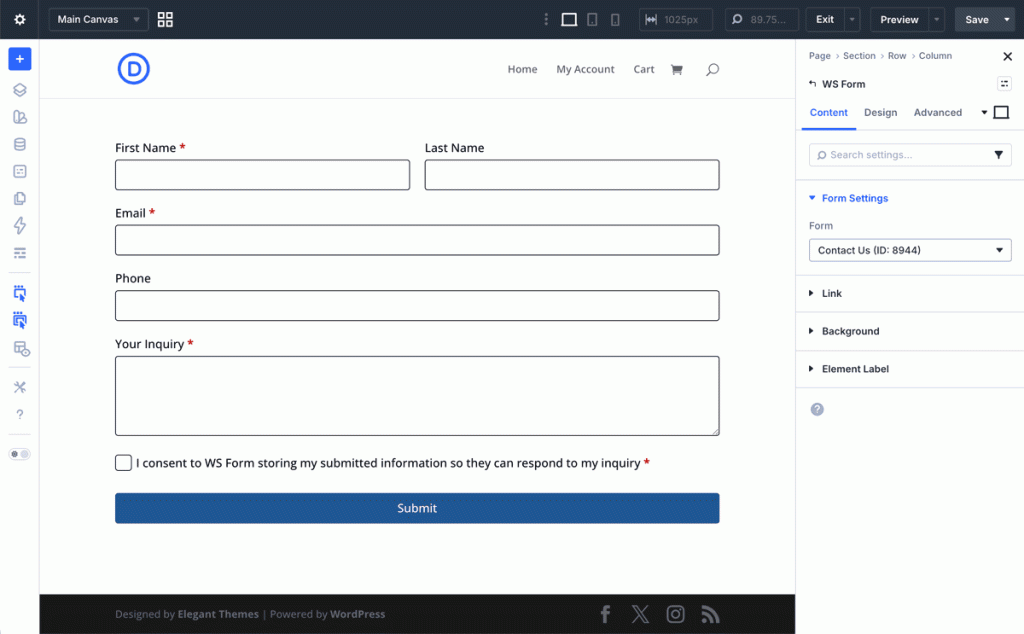1024x634 pixels.
Task: Click the Phone input field
Action: (x=417, y=306)
